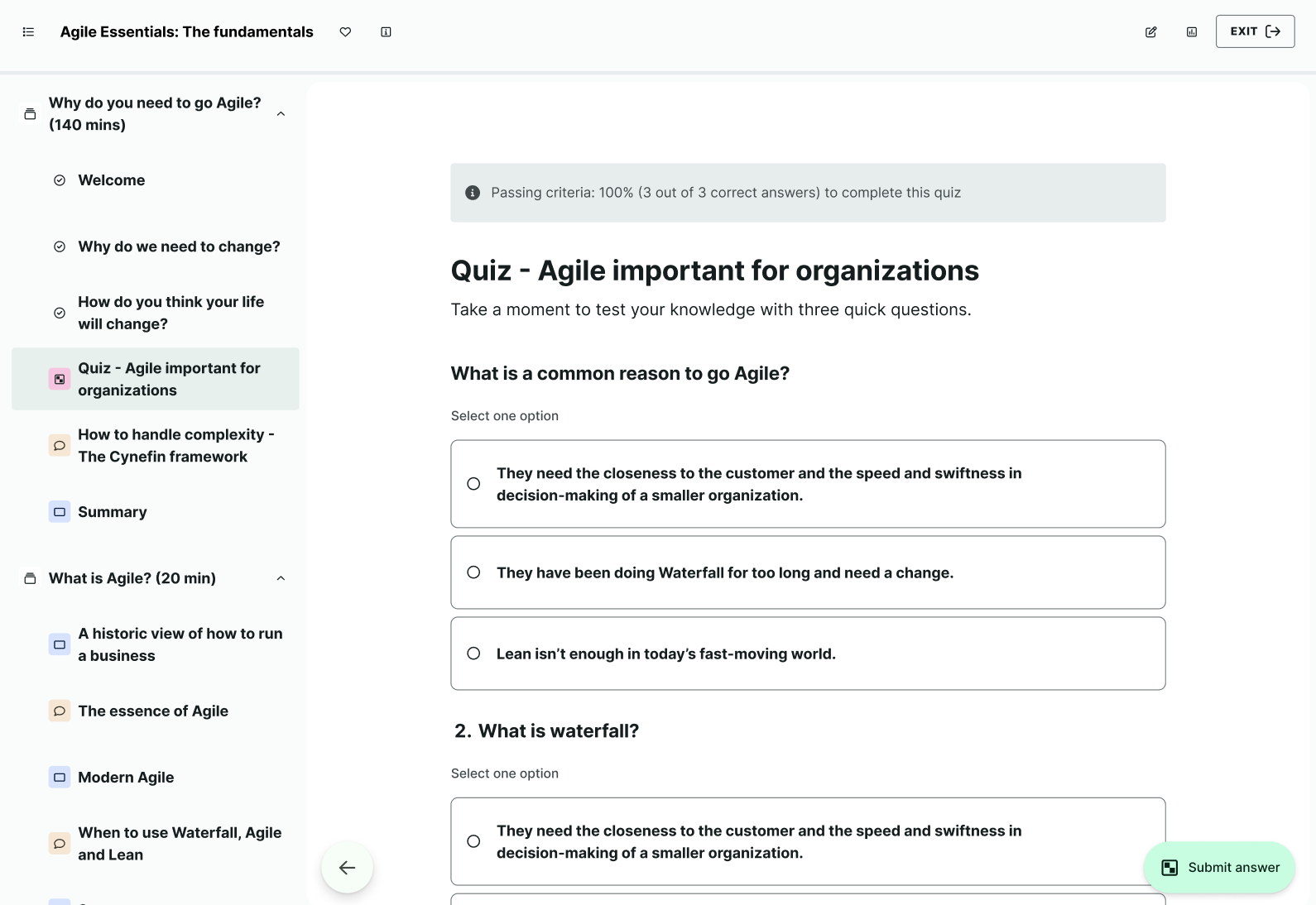1316x905 pixels.
Task: Click the Submit answer button
Action: (1219, 867)
